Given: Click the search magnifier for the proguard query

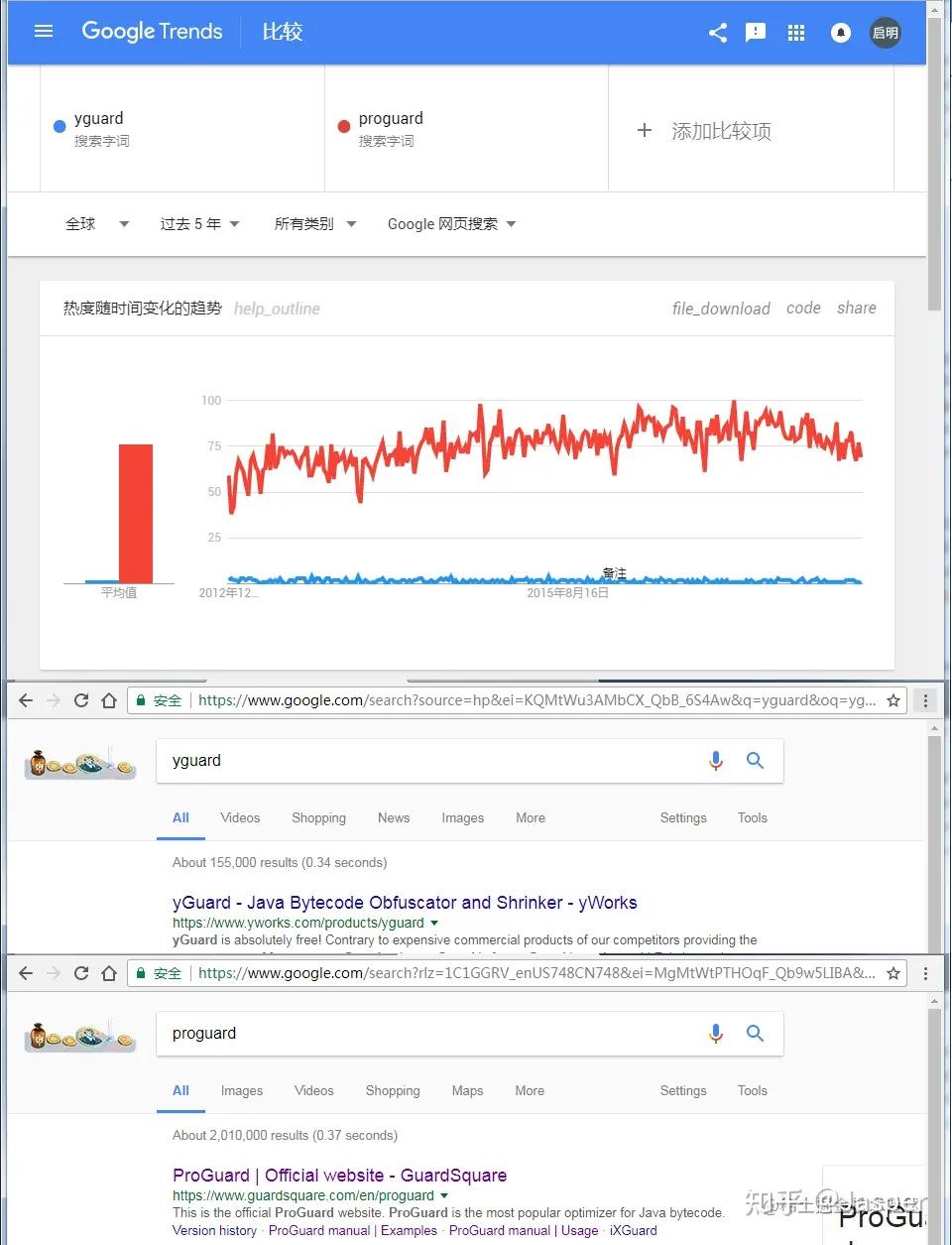Looking at the screenshot, I should 756,1033.
